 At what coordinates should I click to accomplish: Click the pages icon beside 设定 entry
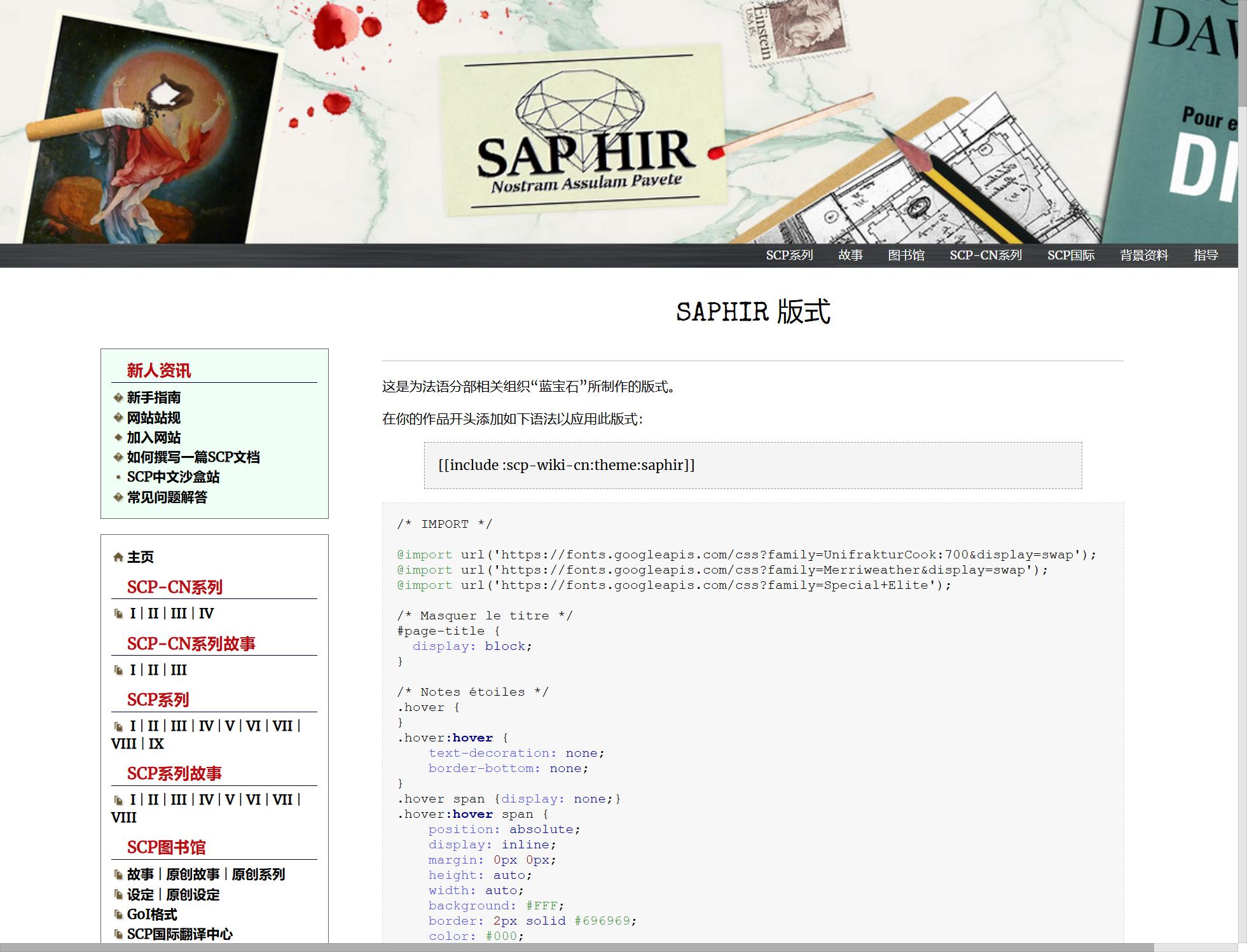pos(119,895)
